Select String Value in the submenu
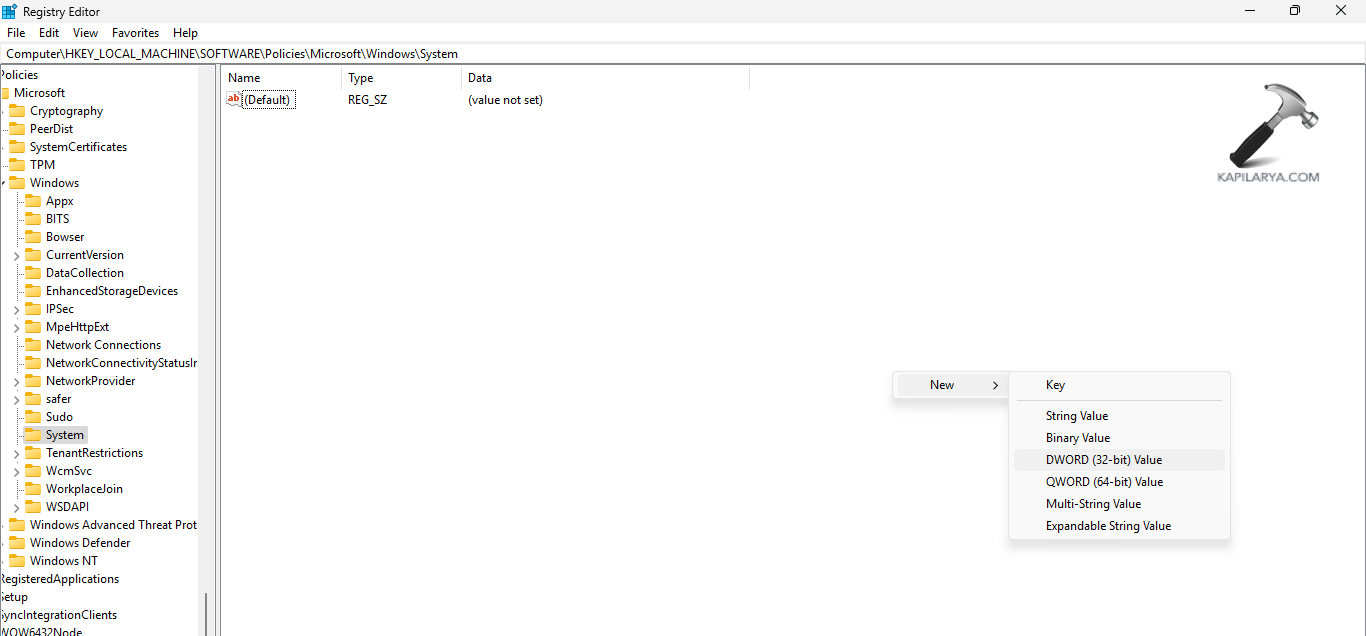Screen dimensions: 1366x636 pos(1119,416)
